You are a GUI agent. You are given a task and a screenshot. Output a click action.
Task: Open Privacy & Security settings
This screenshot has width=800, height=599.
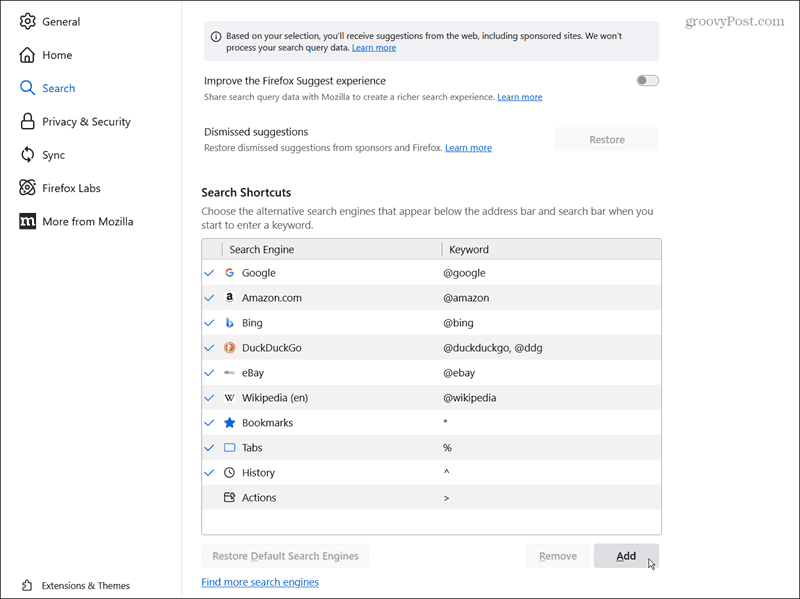[86, 121]
